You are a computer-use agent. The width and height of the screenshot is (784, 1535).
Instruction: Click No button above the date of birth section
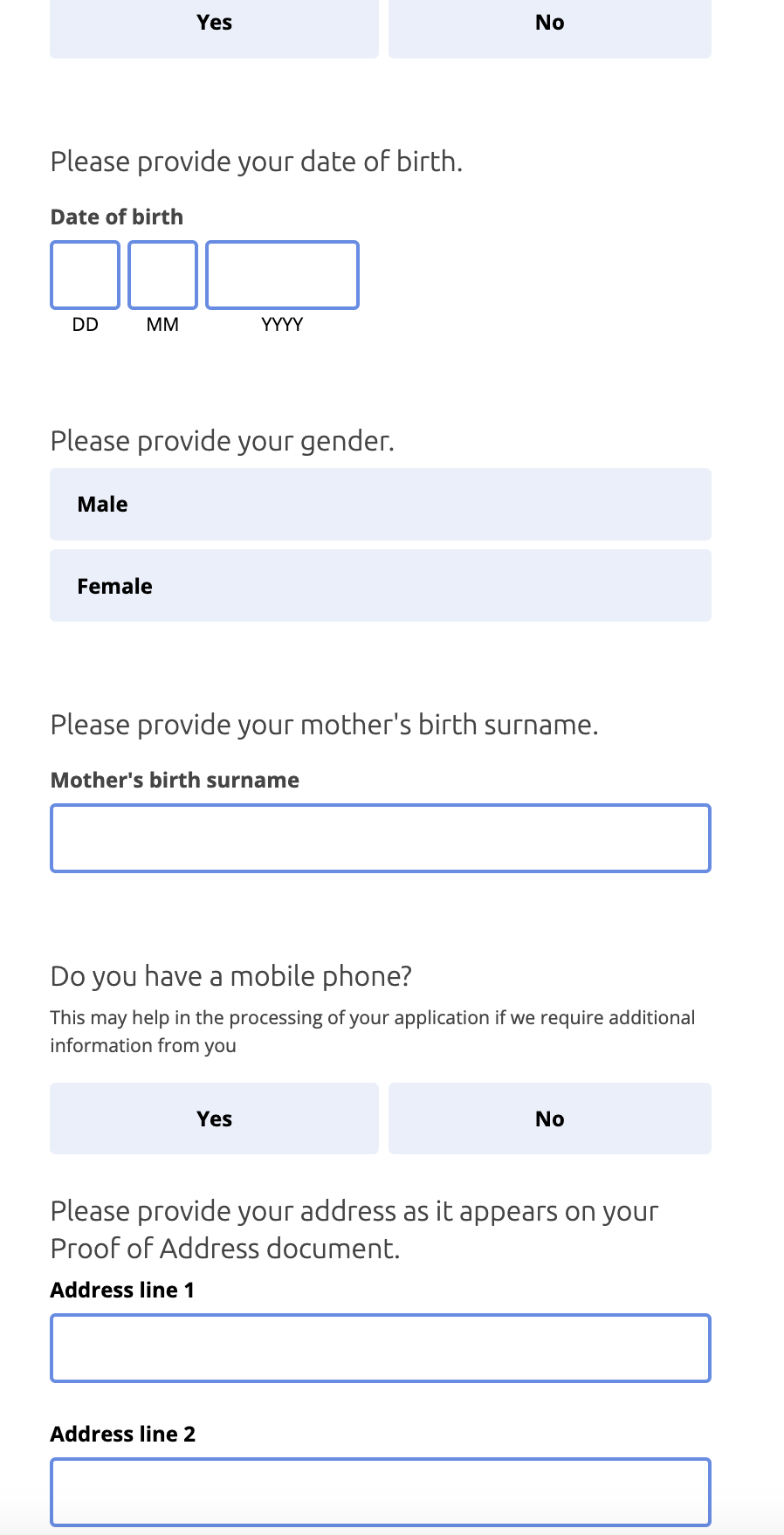[x=549, y=24]
